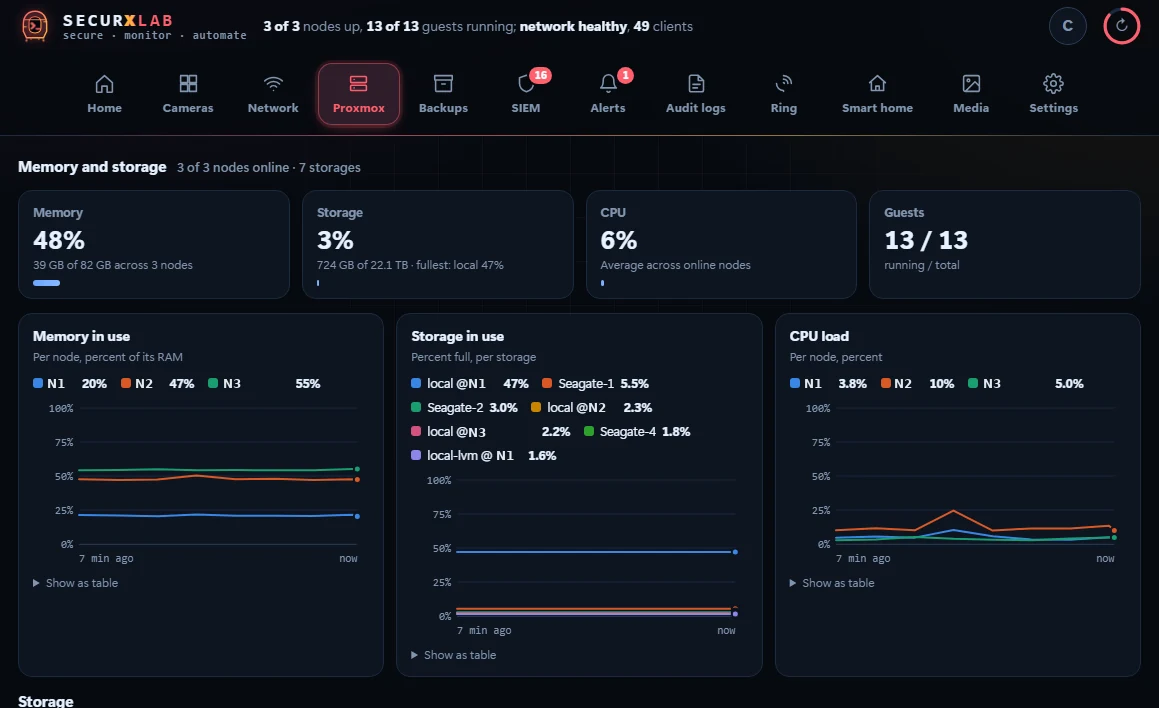1159x708 pixels.
Task: Open the Ring icon
Action: click(784, 84)
